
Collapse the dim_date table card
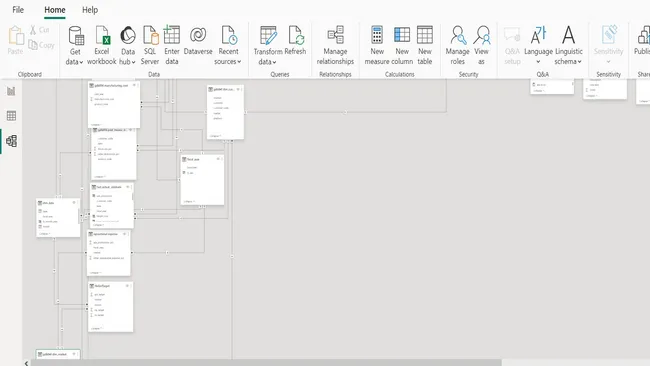44,234
